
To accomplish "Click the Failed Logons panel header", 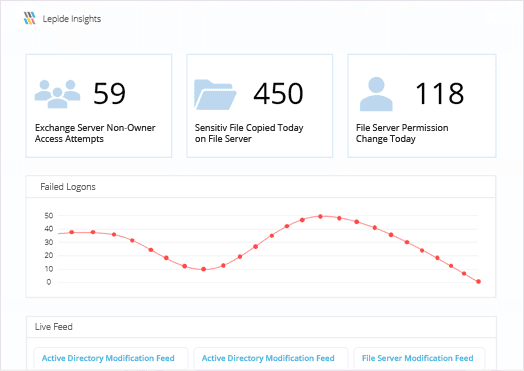I will [261, 187].
